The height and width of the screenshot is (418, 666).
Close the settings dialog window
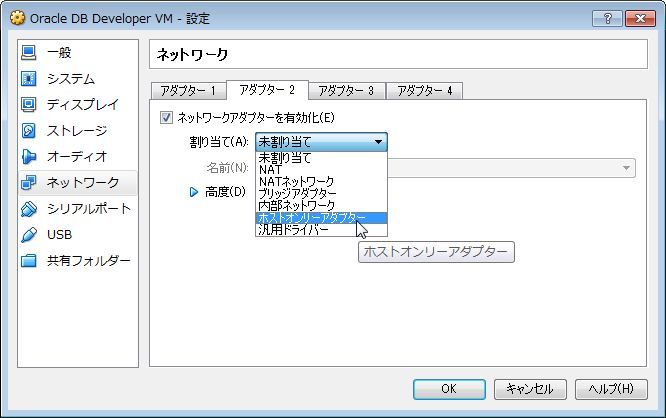click(x=640, y=18)
